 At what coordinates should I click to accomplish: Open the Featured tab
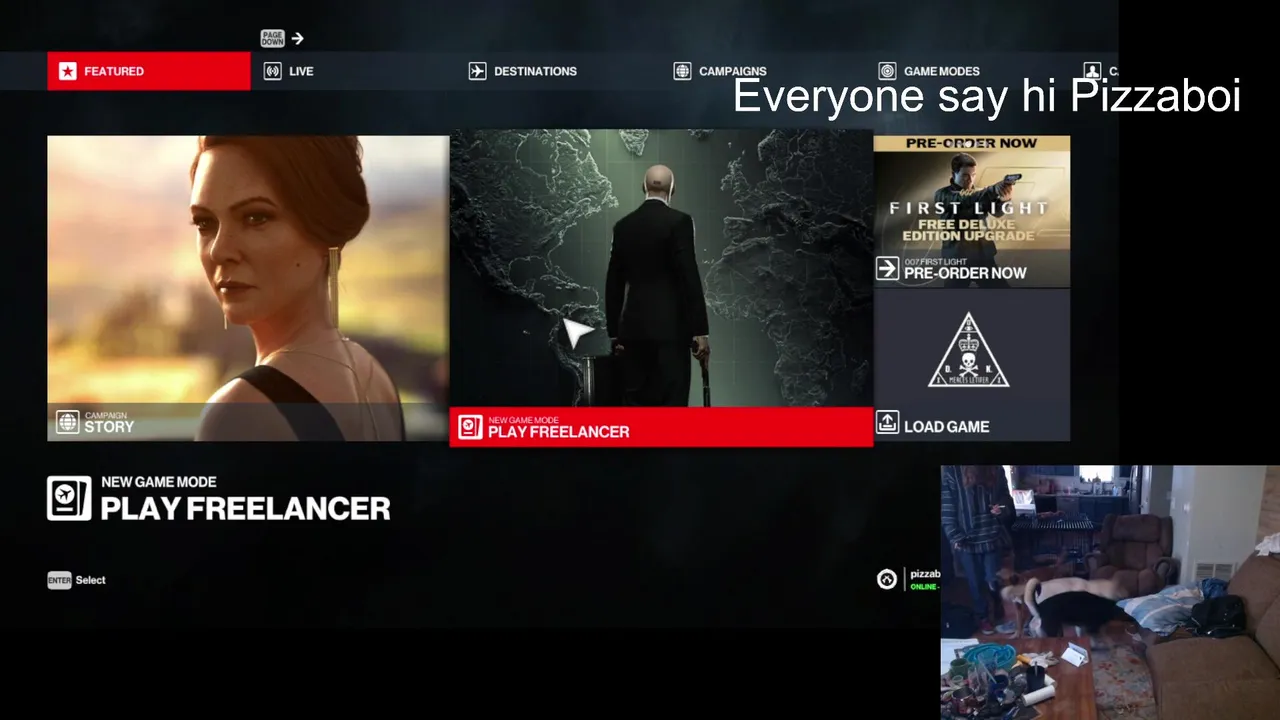click(x=149, y=71)
